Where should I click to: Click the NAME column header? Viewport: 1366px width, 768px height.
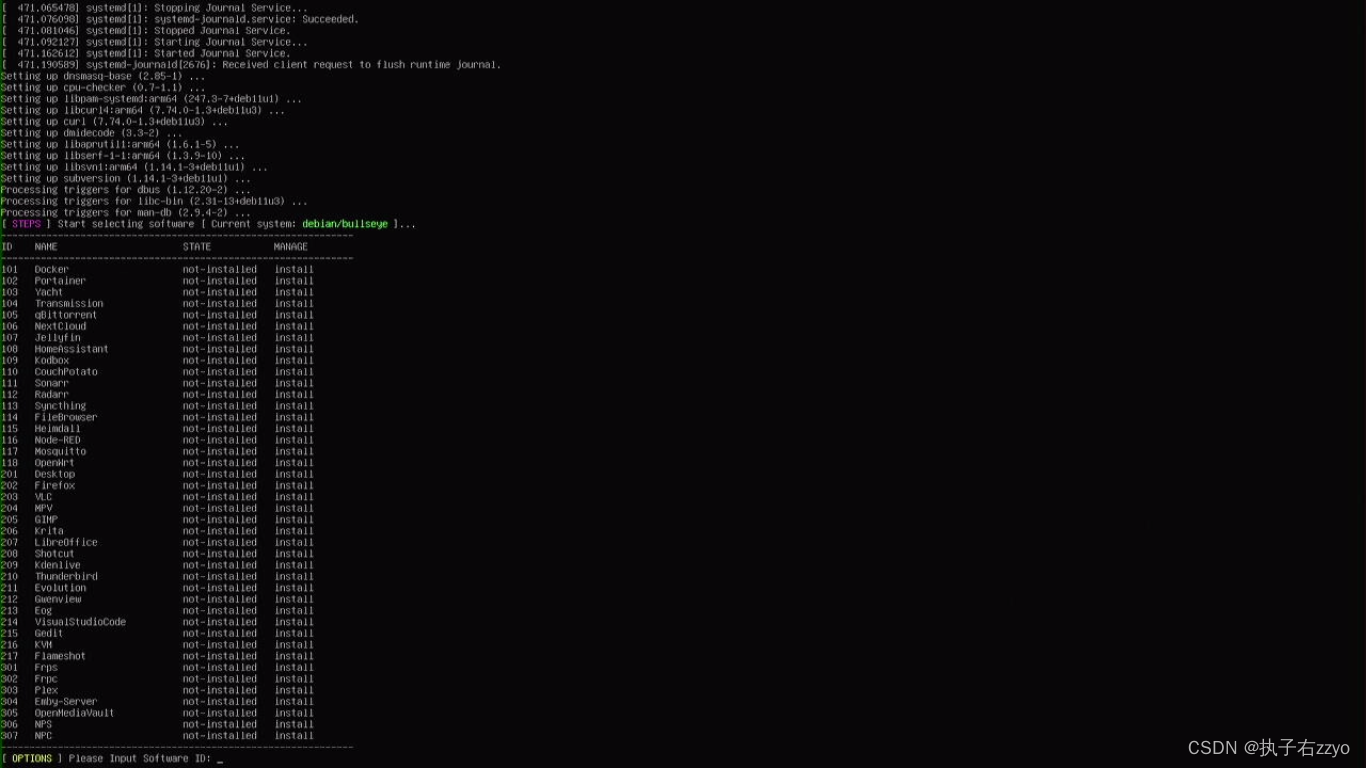coord(46,247)
